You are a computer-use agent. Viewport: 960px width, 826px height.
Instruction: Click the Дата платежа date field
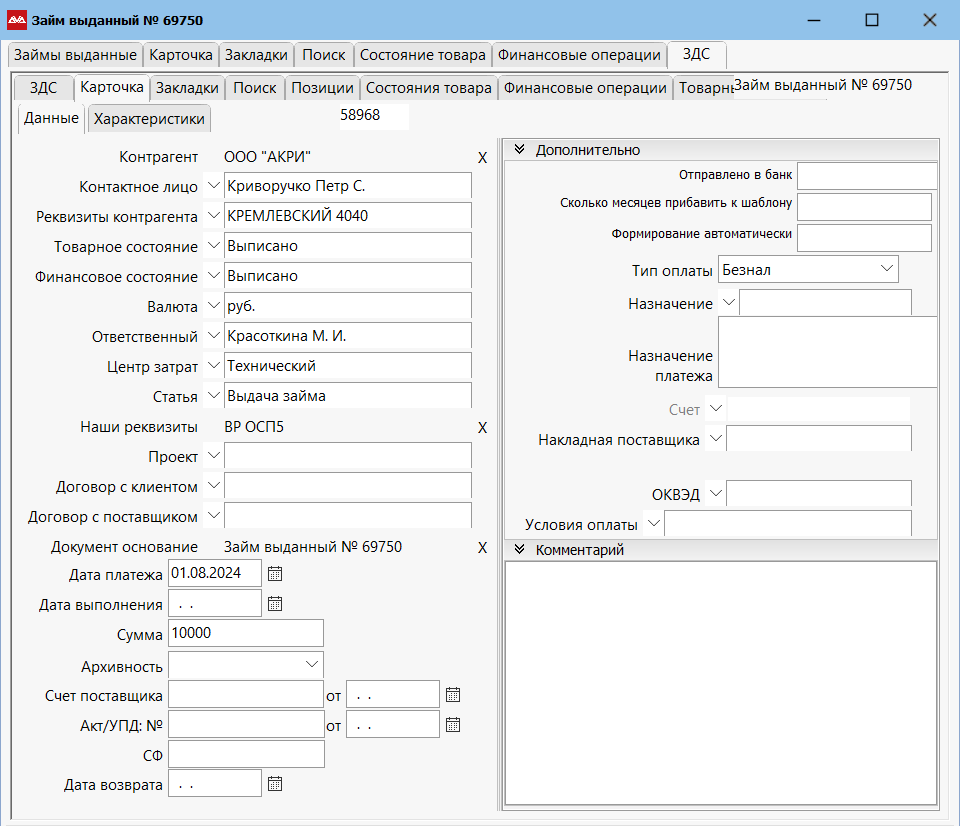pos(215,573)
